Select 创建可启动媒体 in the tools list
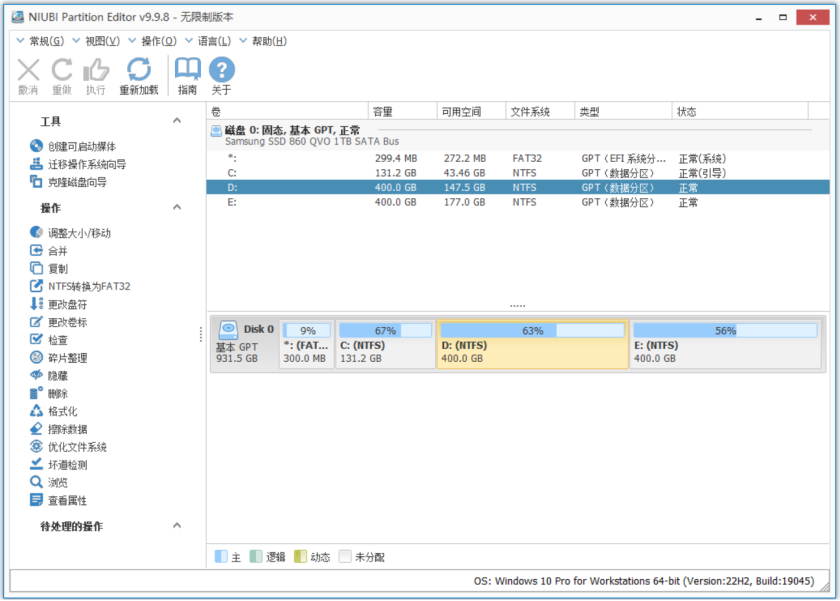840x601 pixels. click(x=81, y=146)
